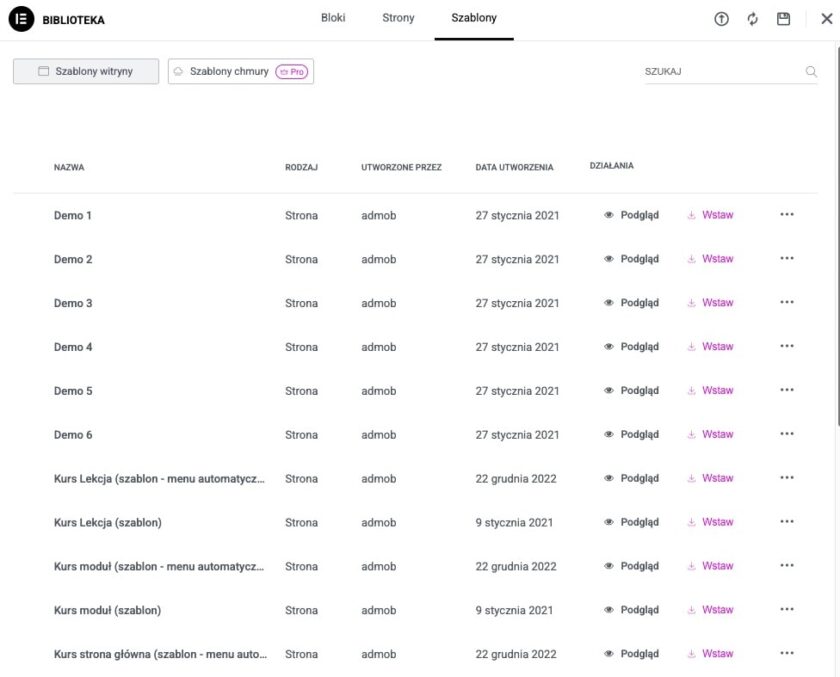This screenshot has height=677, width=840.
Task: Open the three-dot menu for Kurs moduł (szablon)
Action: tap(787, 609)
